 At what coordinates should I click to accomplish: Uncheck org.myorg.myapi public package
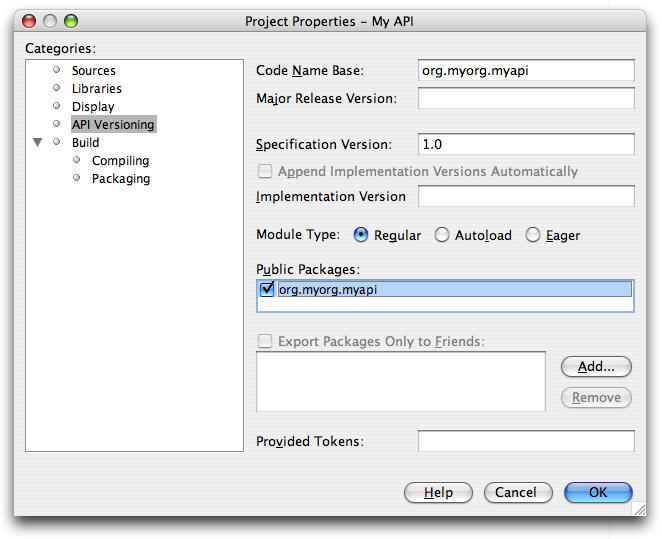tap(267, 290)
